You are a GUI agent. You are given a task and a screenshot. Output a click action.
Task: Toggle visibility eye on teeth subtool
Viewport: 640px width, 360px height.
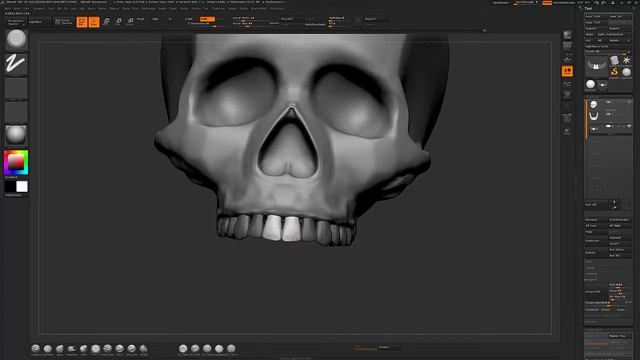[x=629, y=127]
